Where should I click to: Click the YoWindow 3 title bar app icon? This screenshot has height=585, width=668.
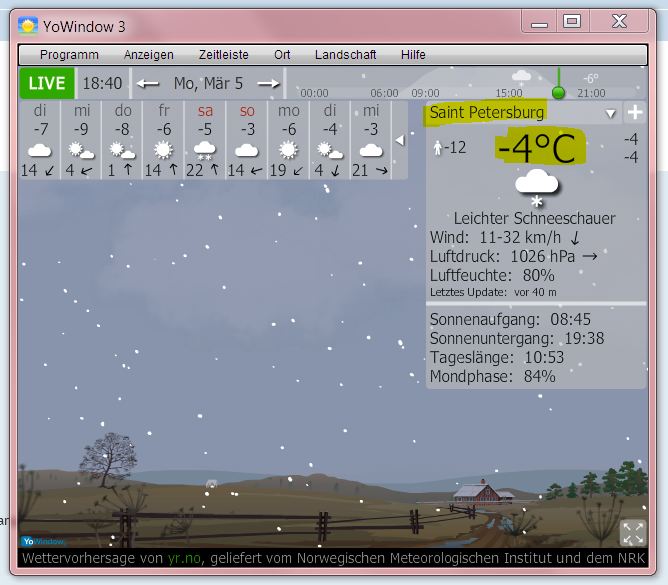coord(28,26)
